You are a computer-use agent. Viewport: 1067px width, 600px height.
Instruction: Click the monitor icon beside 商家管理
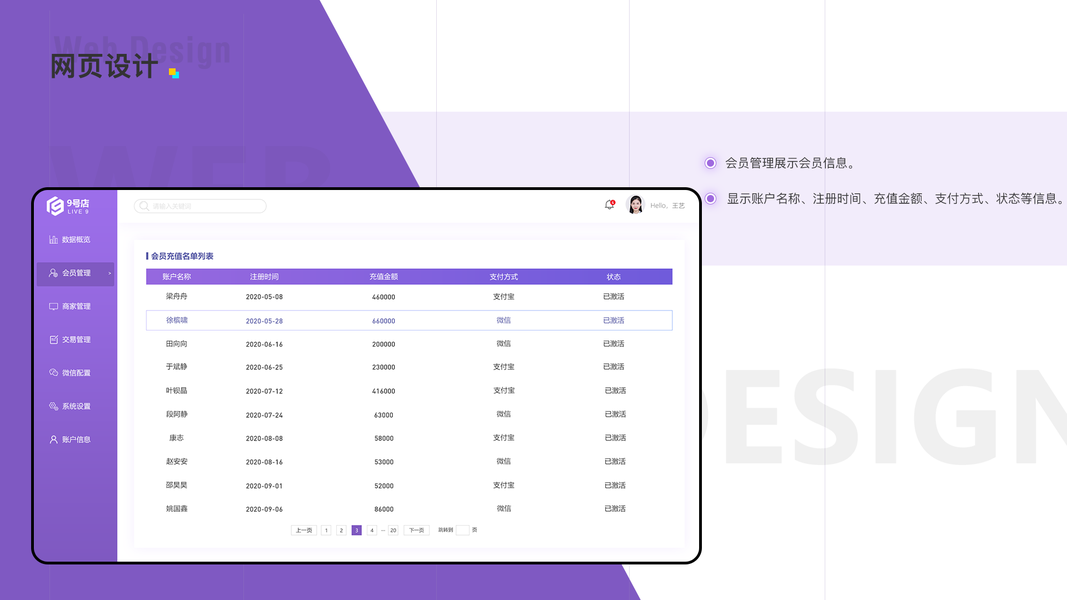53,306
